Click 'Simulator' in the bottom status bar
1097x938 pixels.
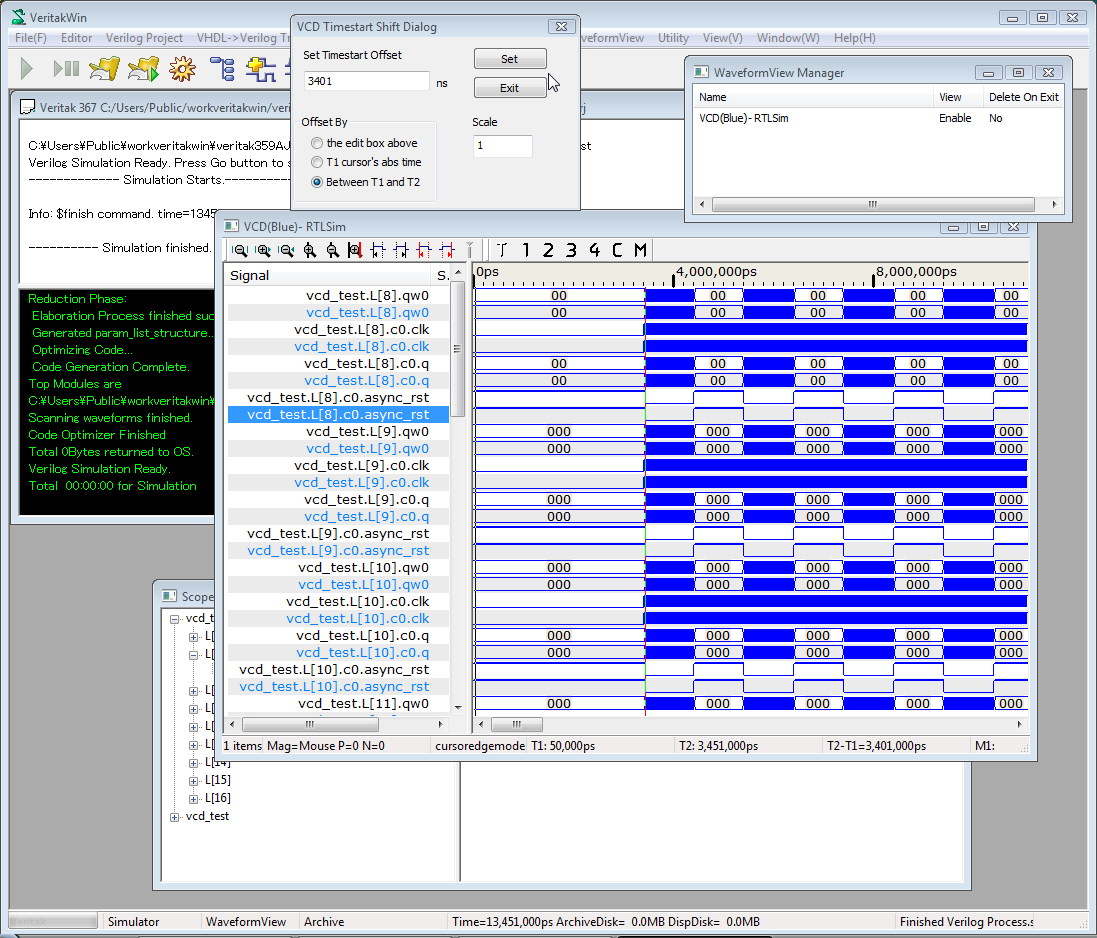point(134,922)
